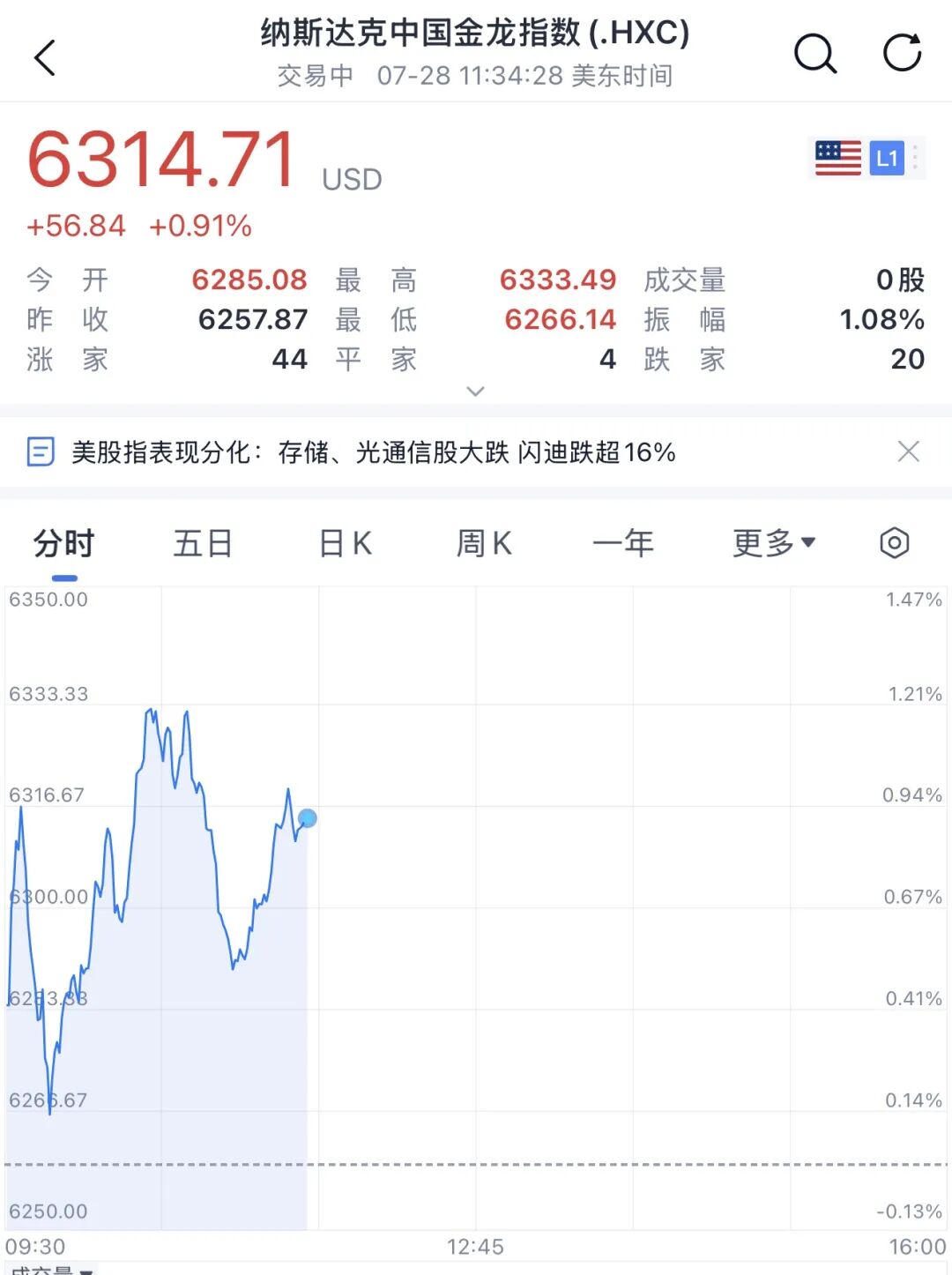This screenshot has height=1275, width=952.
Task: Tap the three-dot menu beside L1
Action: point(916,157)
